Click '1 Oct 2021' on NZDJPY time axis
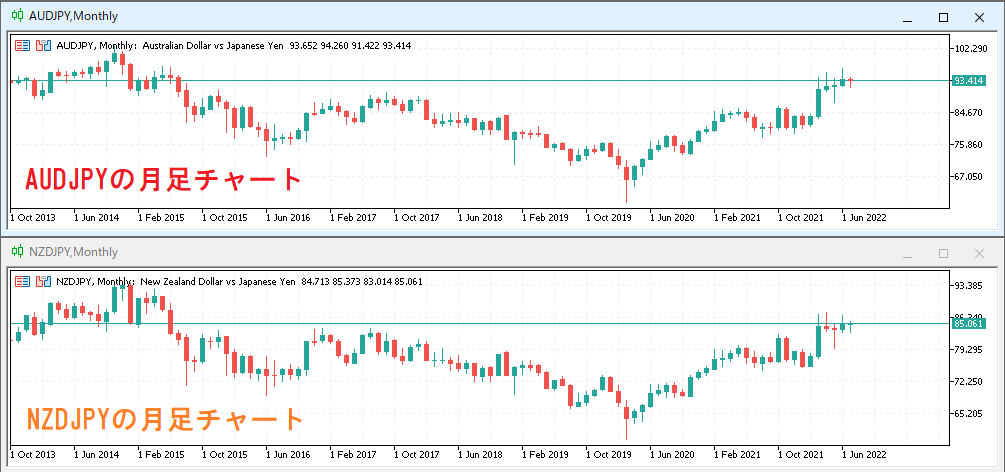 801,454
